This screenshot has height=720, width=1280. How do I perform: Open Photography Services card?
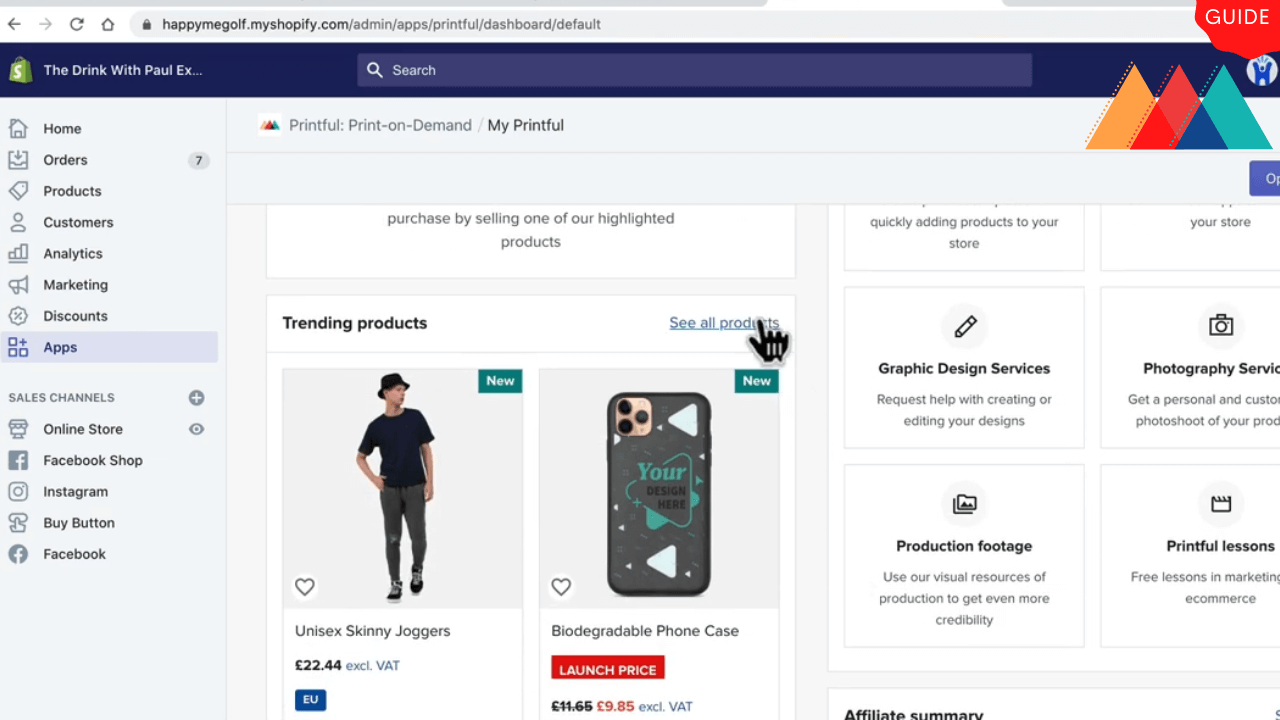1190,367
